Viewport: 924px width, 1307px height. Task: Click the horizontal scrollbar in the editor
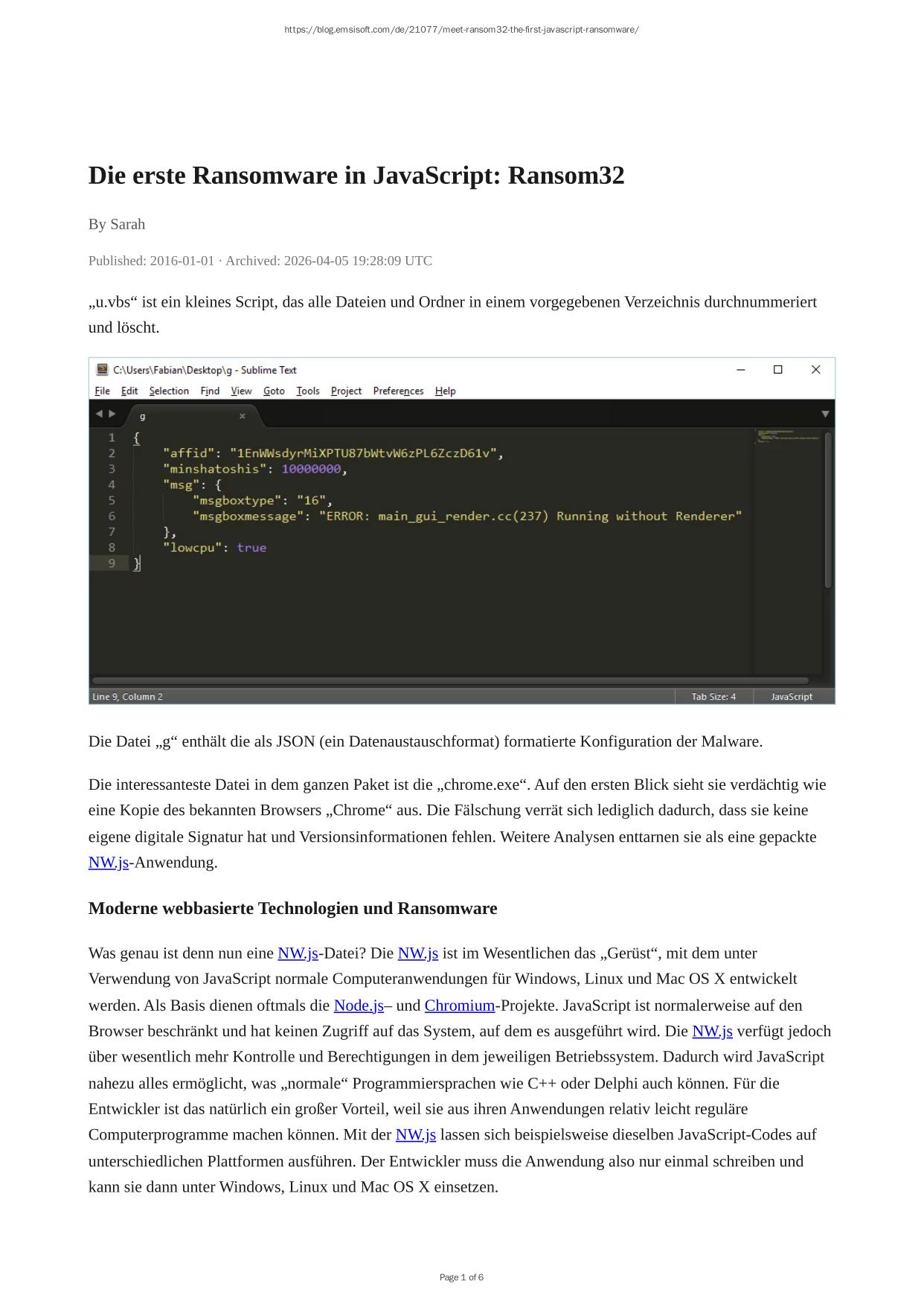[x=450, y=680]
